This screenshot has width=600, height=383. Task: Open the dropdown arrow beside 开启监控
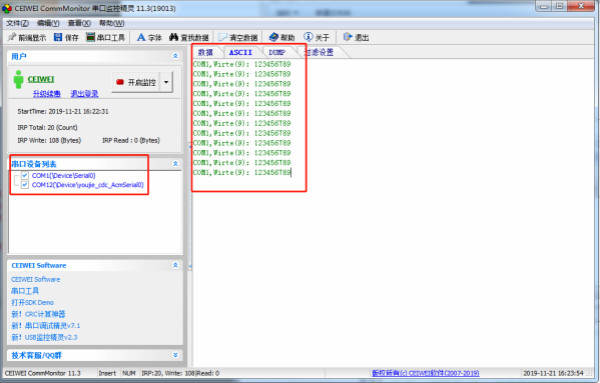pyautogui.click(x=166, y=82)
